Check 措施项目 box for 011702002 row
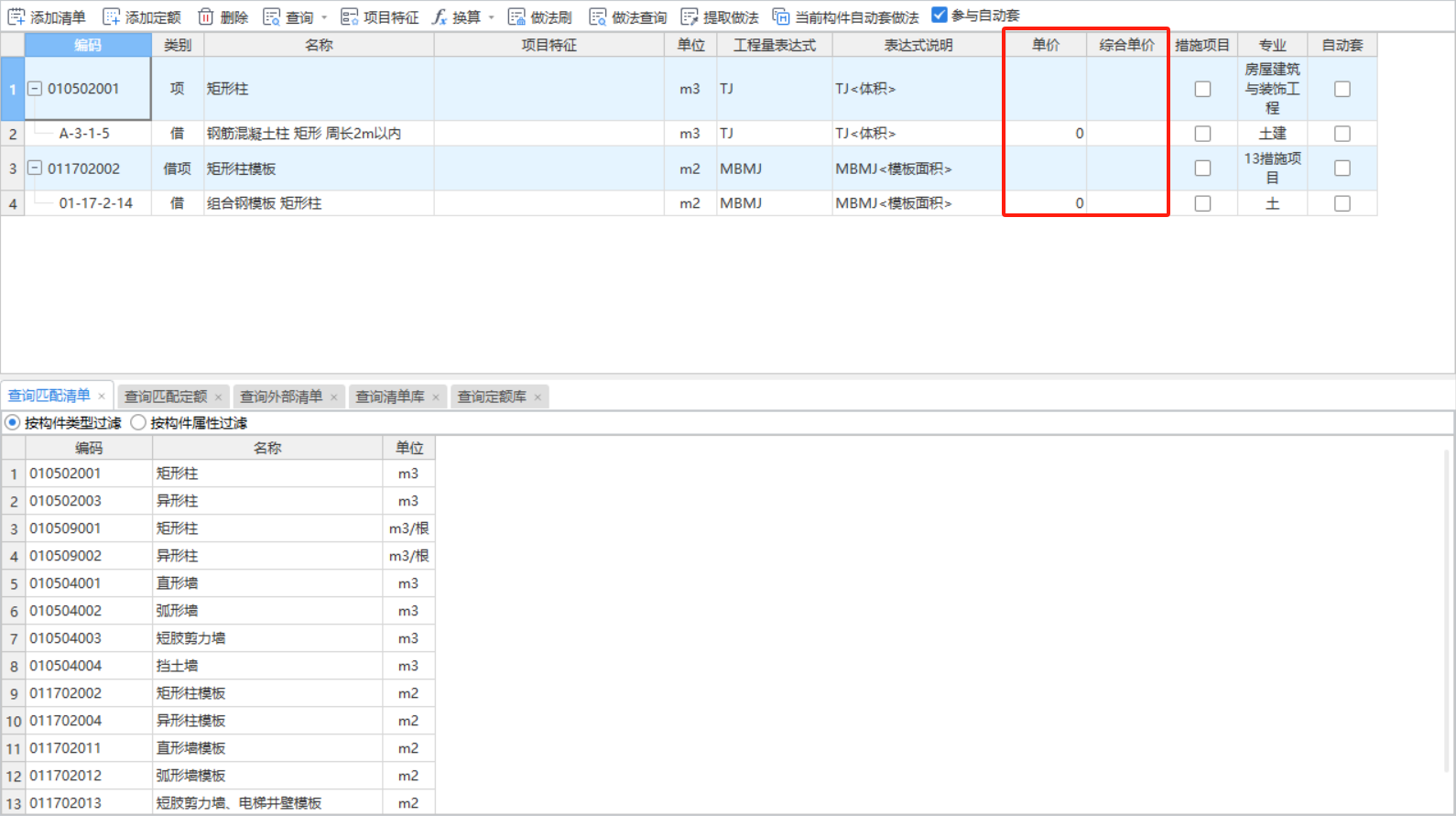Viewport: 1456px width, 816px height. pyautogui.click(x=1203, y=169)
